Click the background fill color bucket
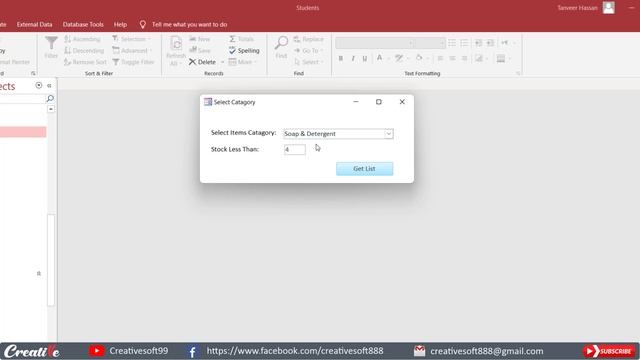This screenshot has height=360, width=640. coord(419,58)
